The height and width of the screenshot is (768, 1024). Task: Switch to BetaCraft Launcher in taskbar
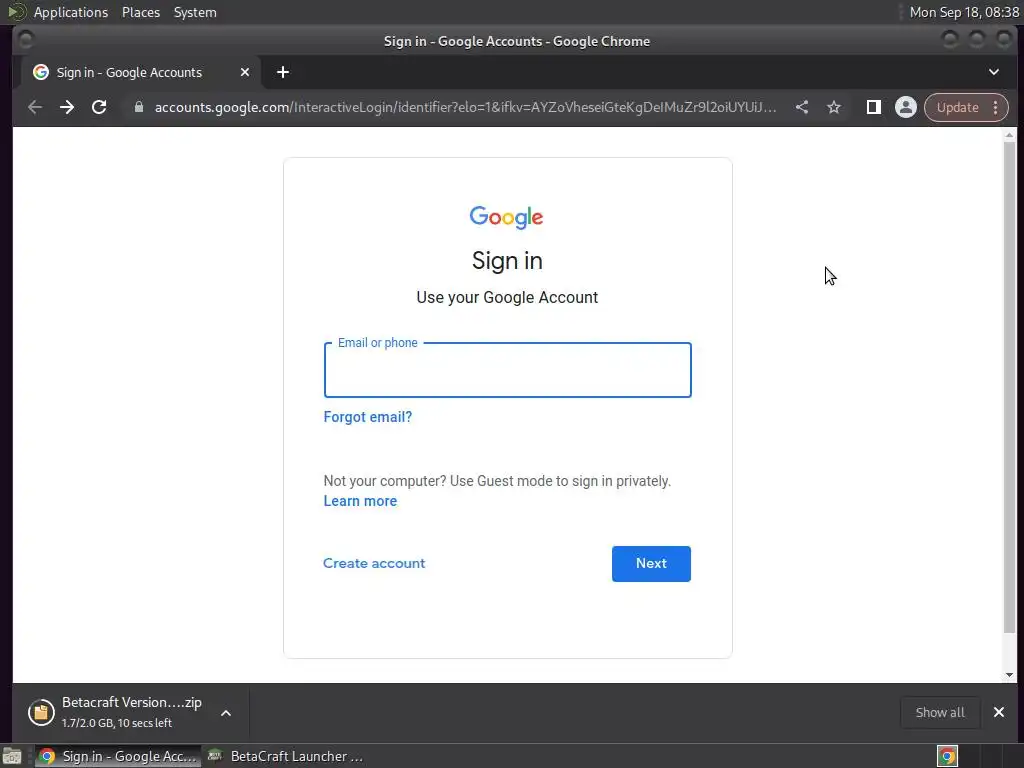pos(285,756)
